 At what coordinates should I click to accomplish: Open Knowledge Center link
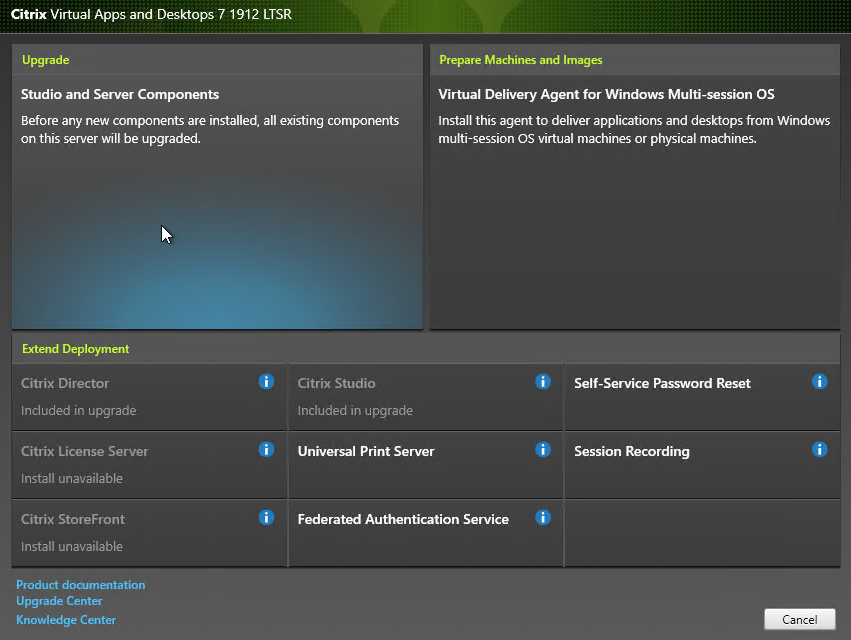[x=66, y=620]
